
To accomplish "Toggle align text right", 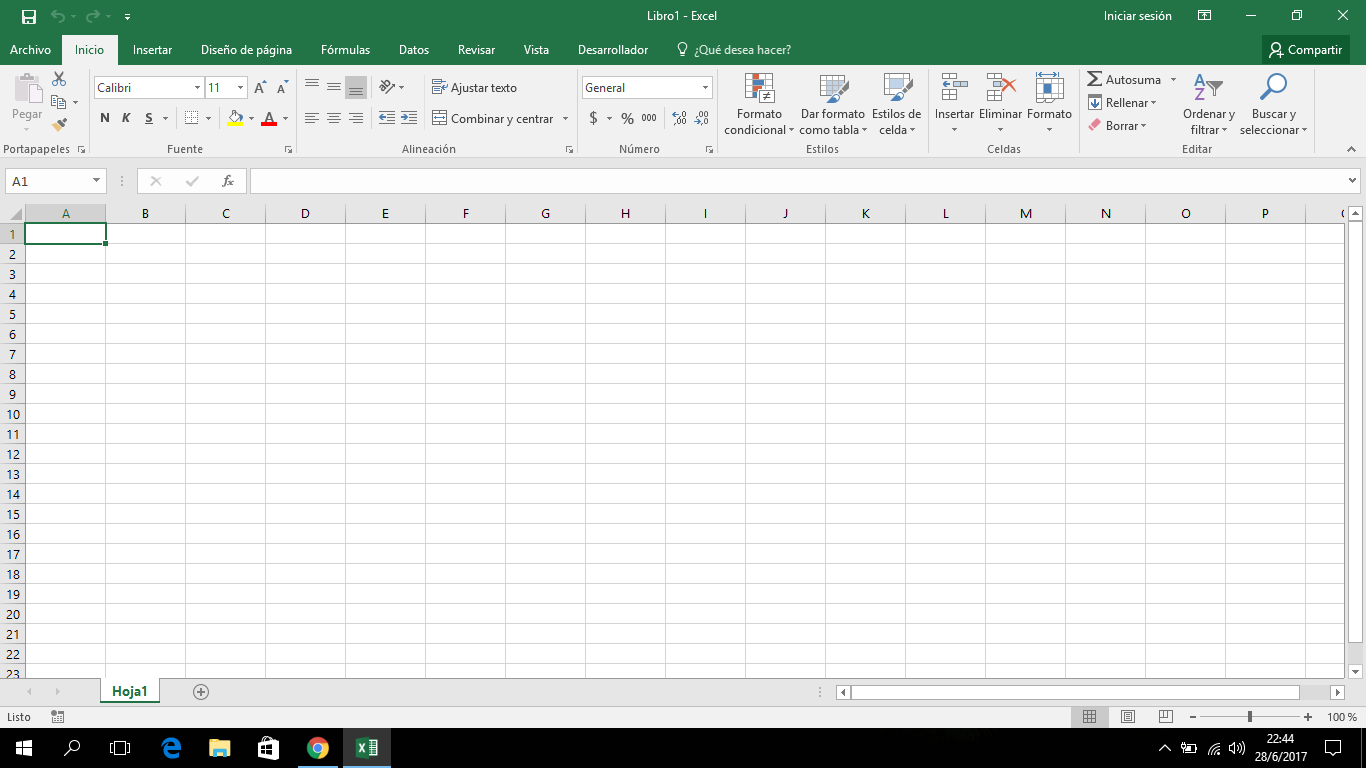I will [x=356, y=118].
